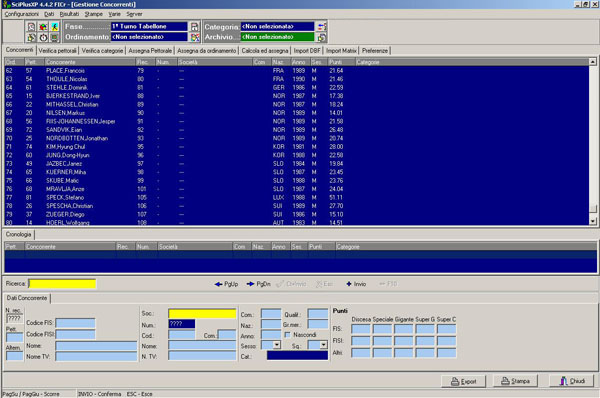Click the Nome TV input field
The width and height of the screenshot is (600, 398).
click(96, 357)
